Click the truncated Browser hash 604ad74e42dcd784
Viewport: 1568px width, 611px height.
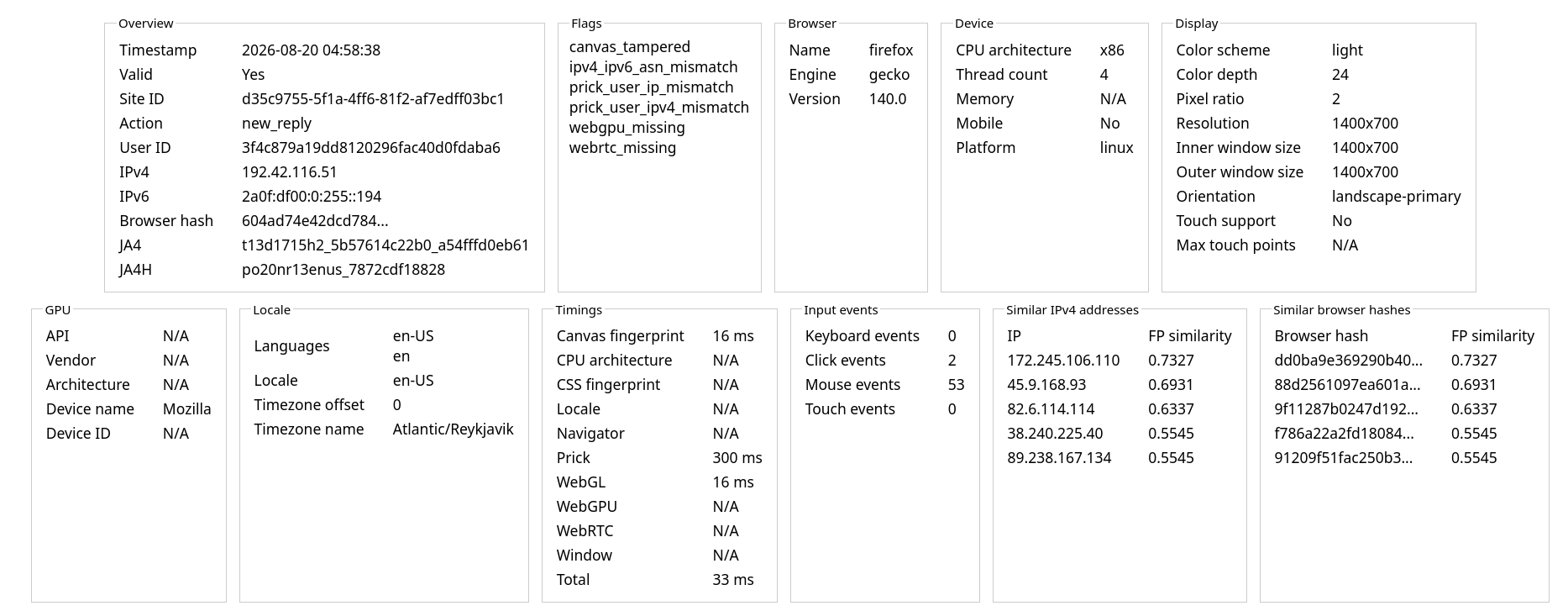(x=315, y=221)
